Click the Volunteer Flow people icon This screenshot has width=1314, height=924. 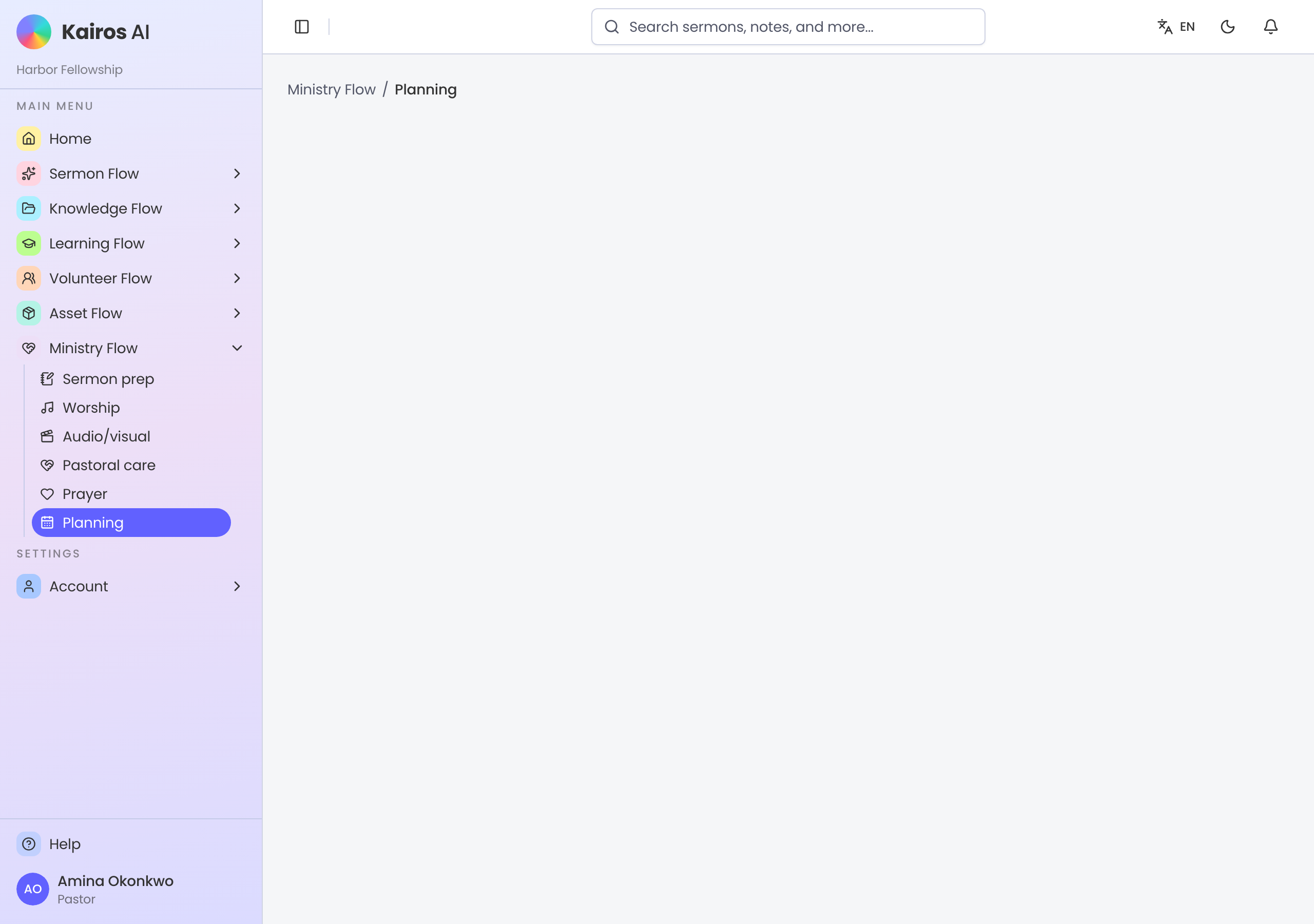(x=29, y=278)
